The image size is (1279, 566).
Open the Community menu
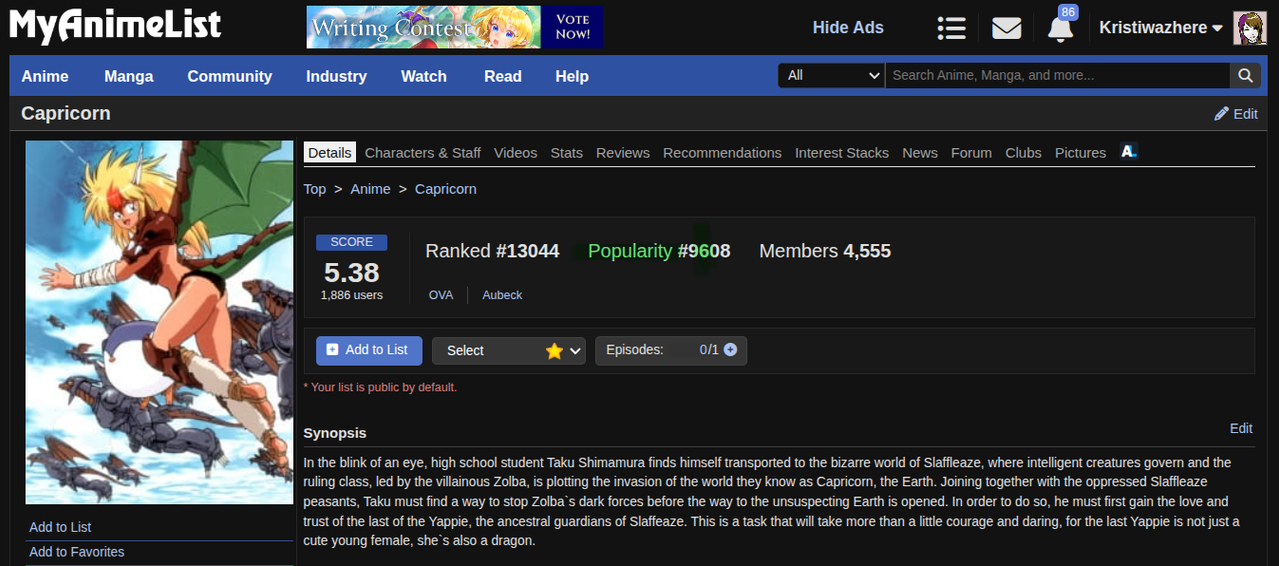230,76
